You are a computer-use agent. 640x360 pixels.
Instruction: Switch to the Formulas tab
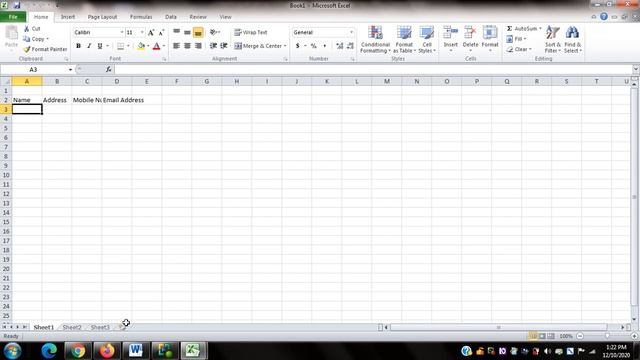pos(141,17)
